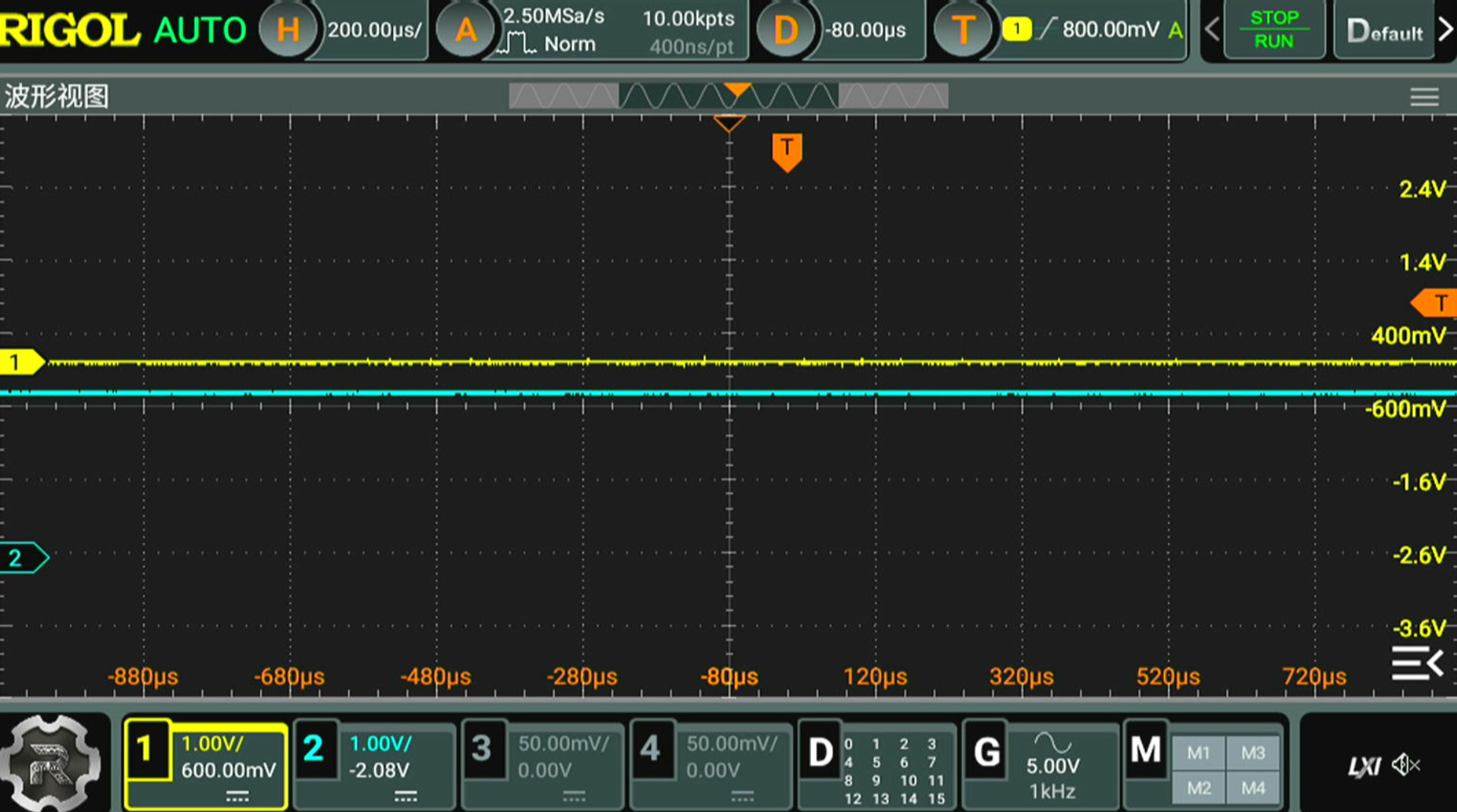
Task: Open the function generator G menu
Action: [987, 753]
